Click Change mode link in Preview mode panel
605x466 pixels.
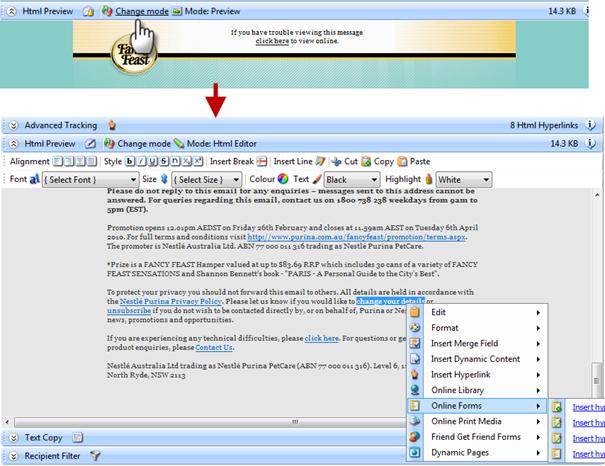click(142, 11)
